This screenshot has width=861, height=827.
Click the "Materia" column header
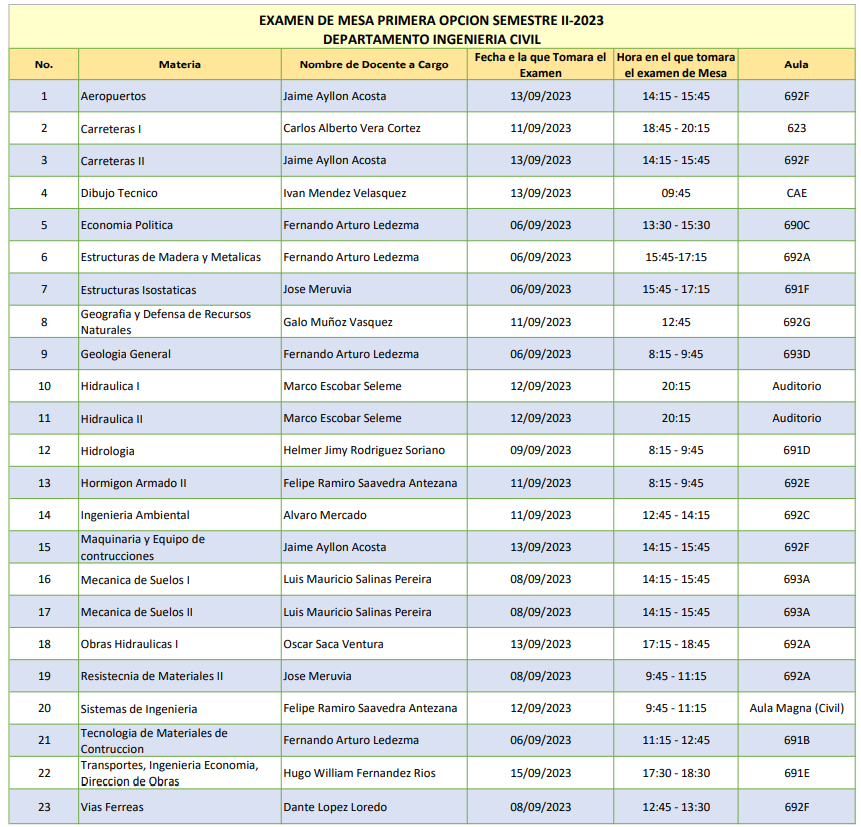click(179, 64)
